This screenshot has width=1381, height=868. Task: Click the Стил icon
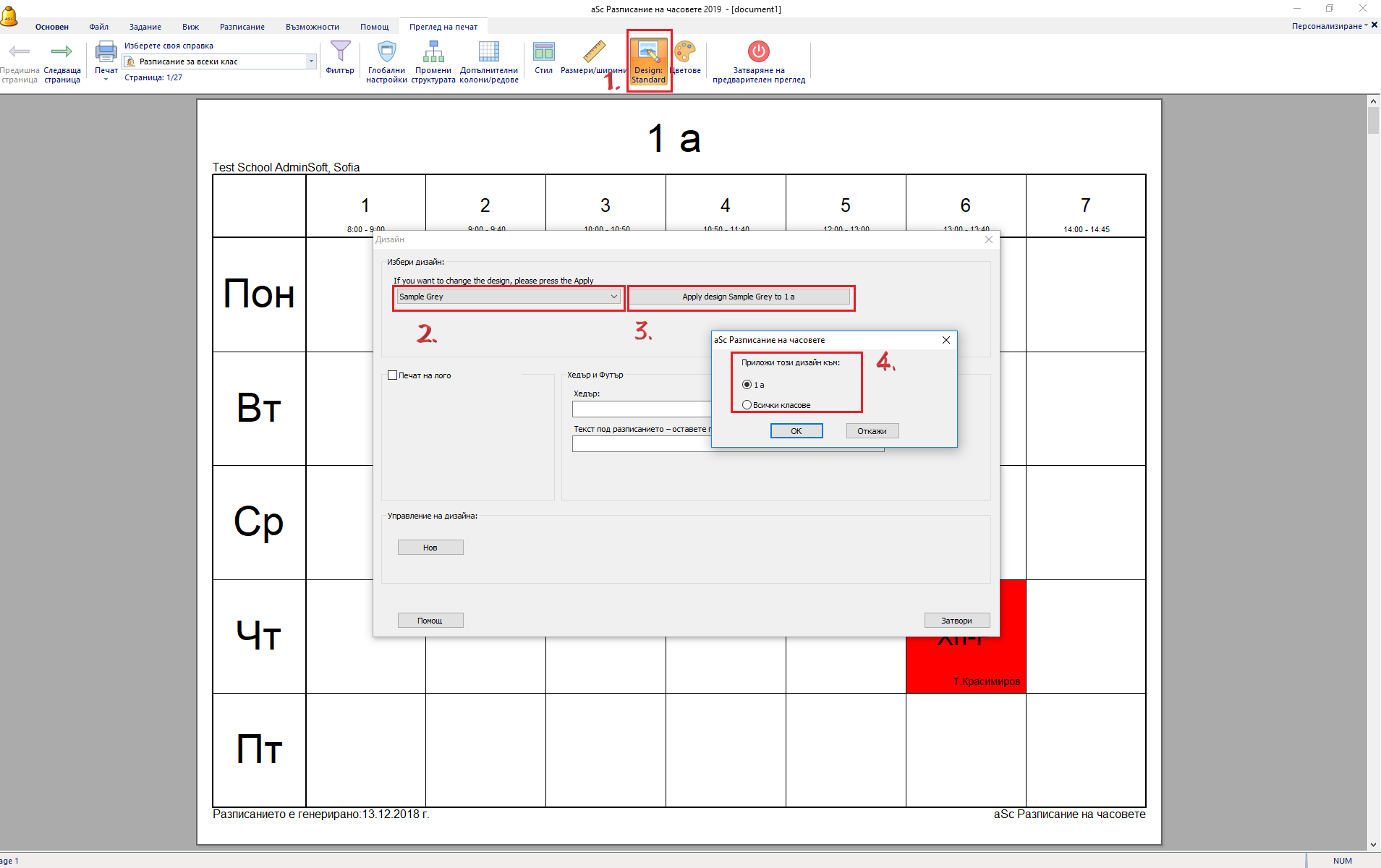point(543,53)
